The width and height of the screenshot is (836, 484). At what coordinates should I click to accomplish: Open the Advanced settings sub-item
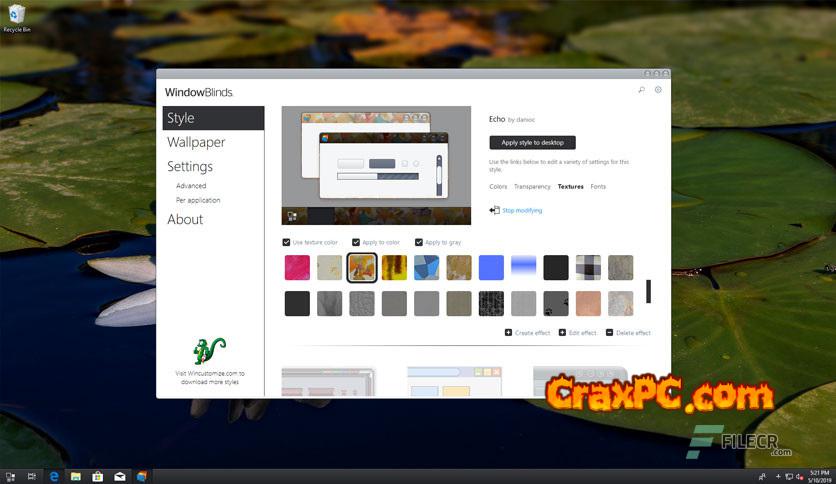tap(191, 186)
